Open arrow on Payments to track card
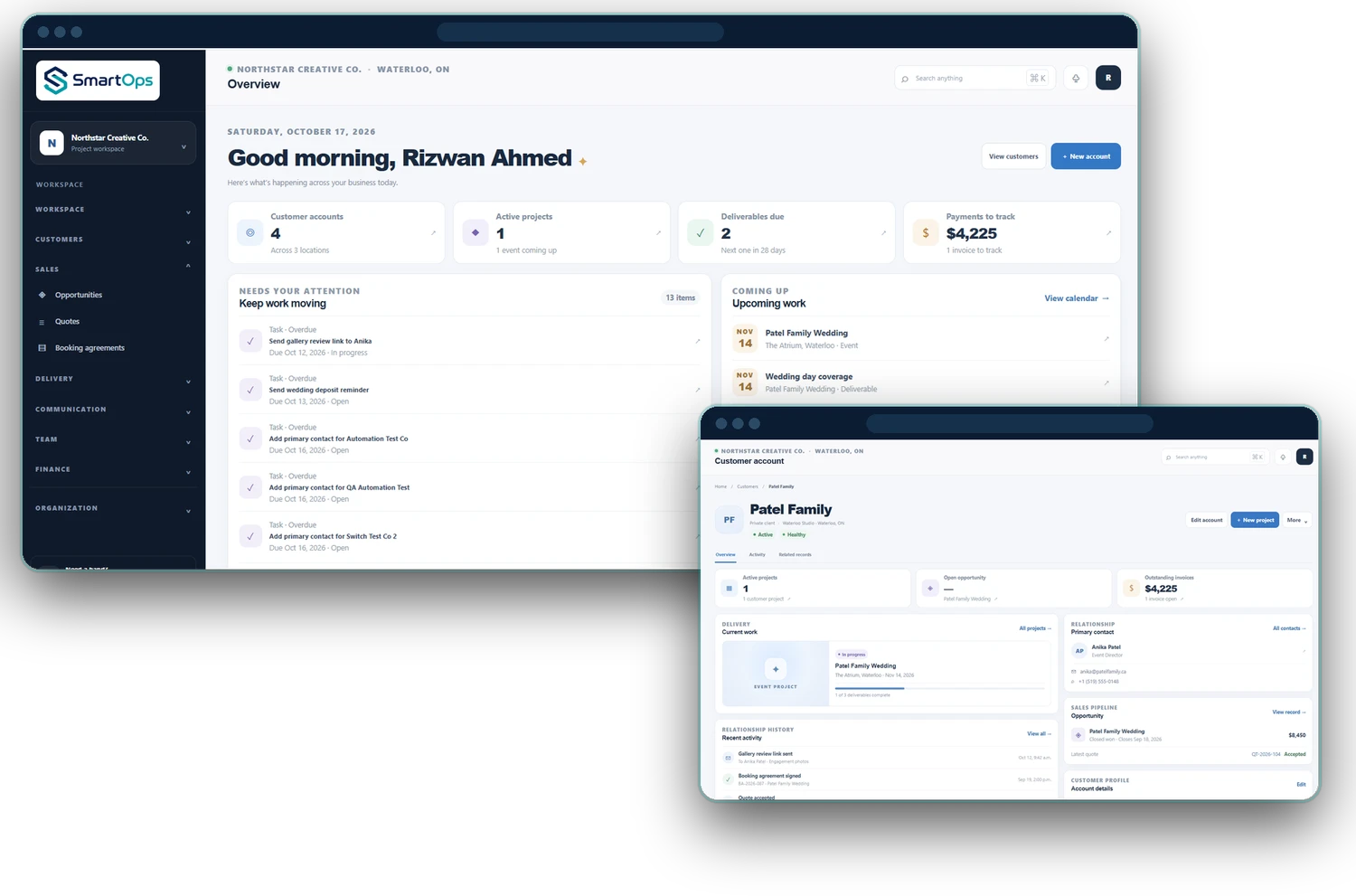The image size is (1356, 896). point(1108,233)
